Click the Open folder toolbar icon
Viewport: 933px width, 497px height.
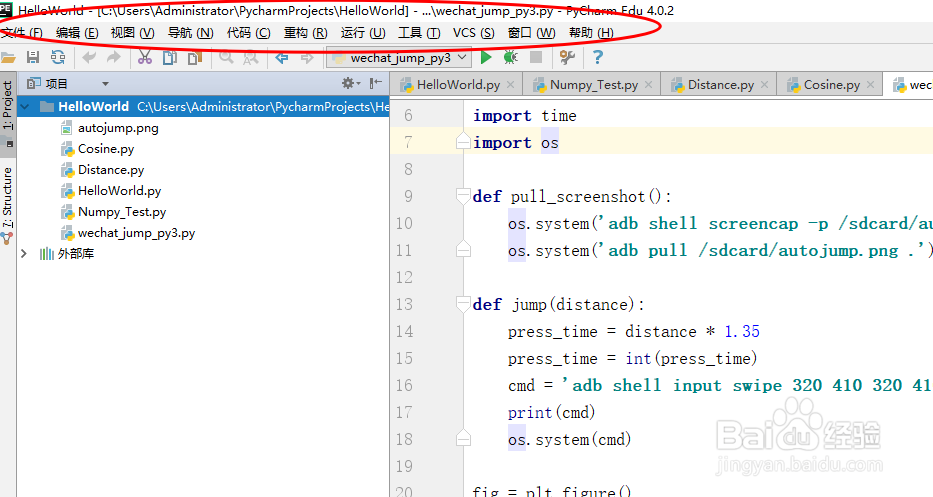(x=8, y=58)
